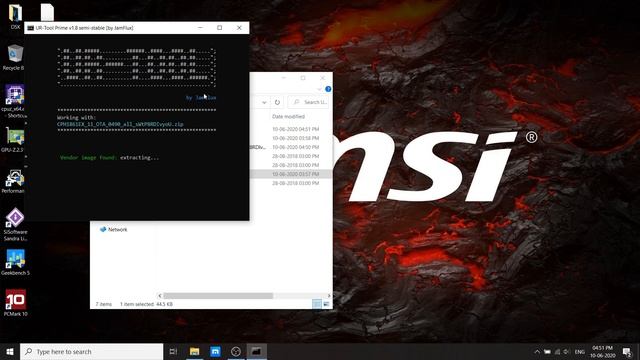The width and height of the screenshot is (640, 360).
Task: Maximize the UR-Tool Prime console window
Action: (220, 28)
